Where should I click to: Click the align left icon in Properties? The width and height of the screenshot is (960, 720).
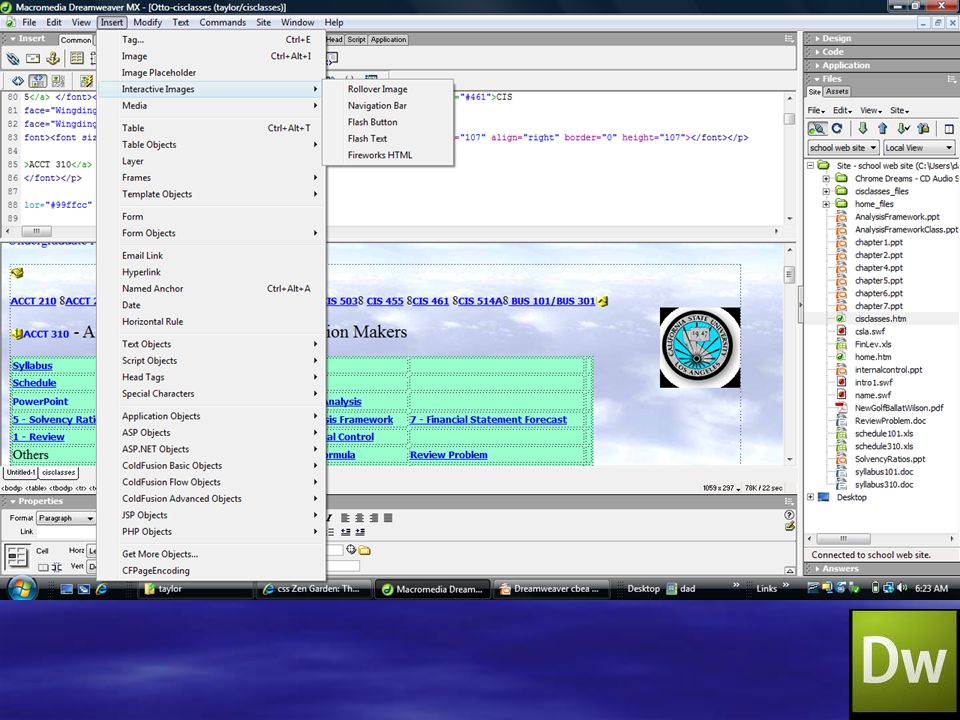pos(345,518)
